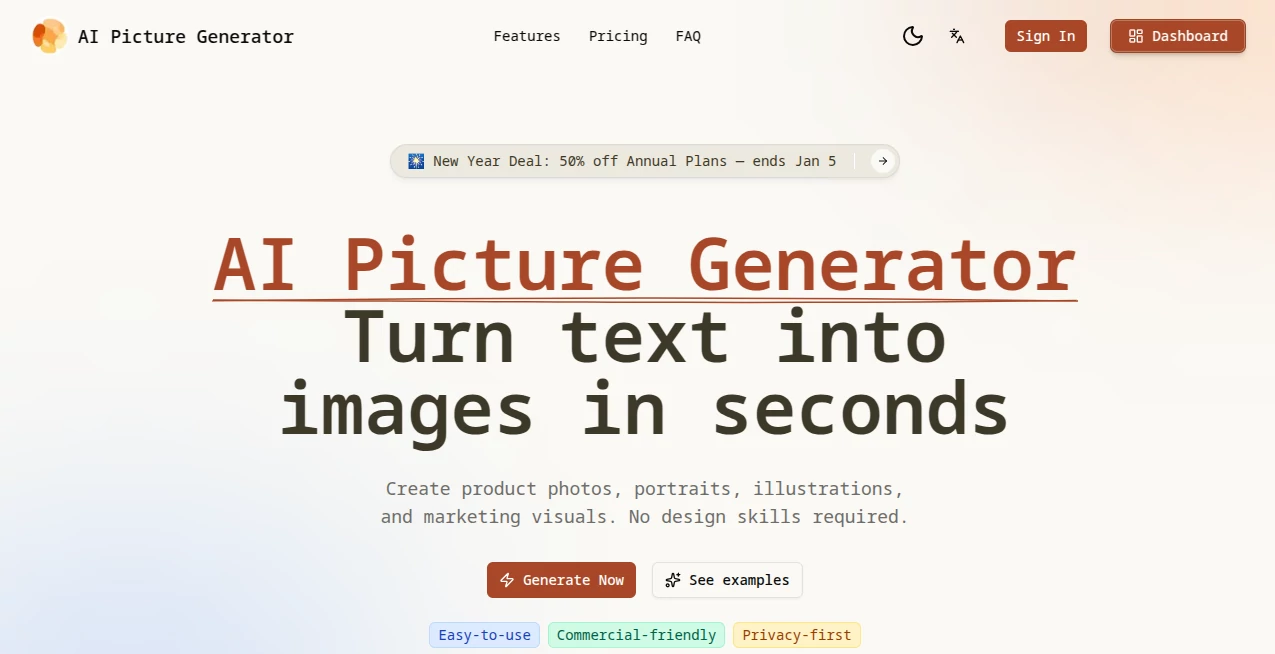Select the Commercial-friendly badge
The image size is (1275, 654).
click(x=636, y=635)
